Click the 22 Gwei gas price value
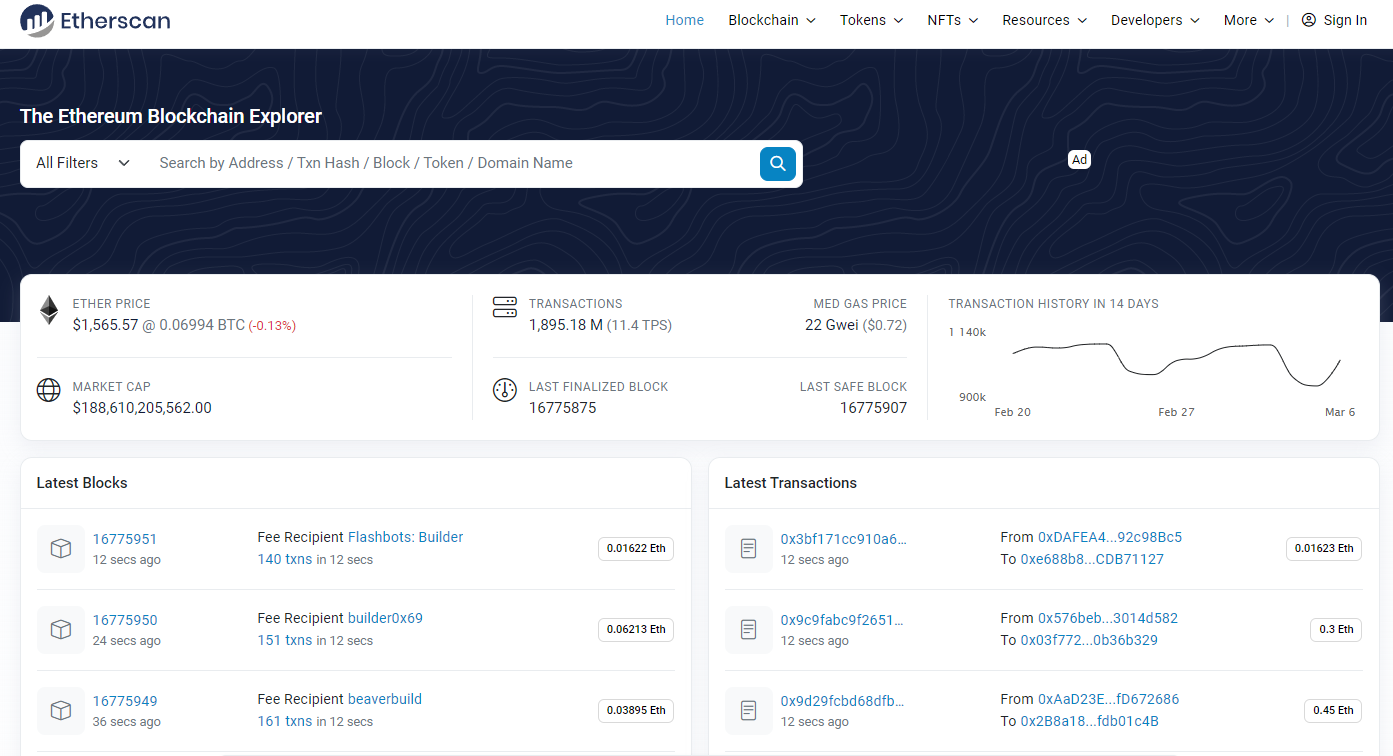The width and height of the screenshot is (1393, 756). 831,325
